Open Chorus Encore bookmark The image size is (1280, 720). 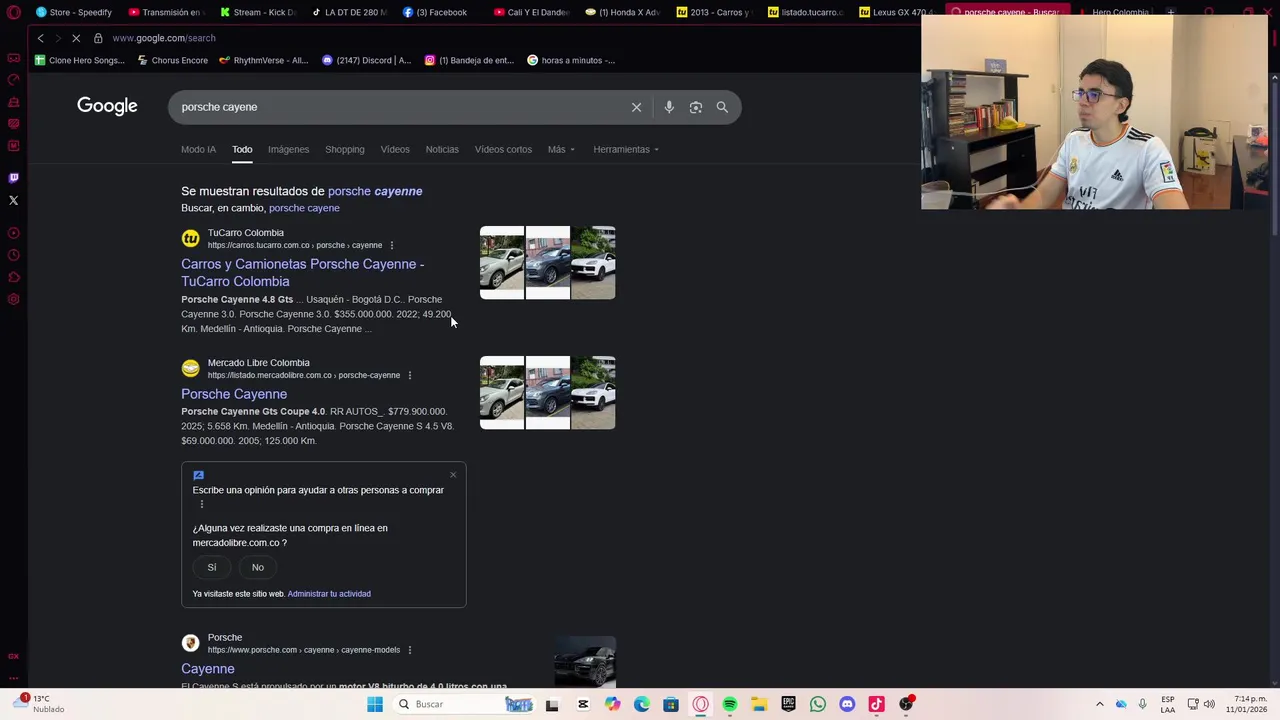click(173, 60)
